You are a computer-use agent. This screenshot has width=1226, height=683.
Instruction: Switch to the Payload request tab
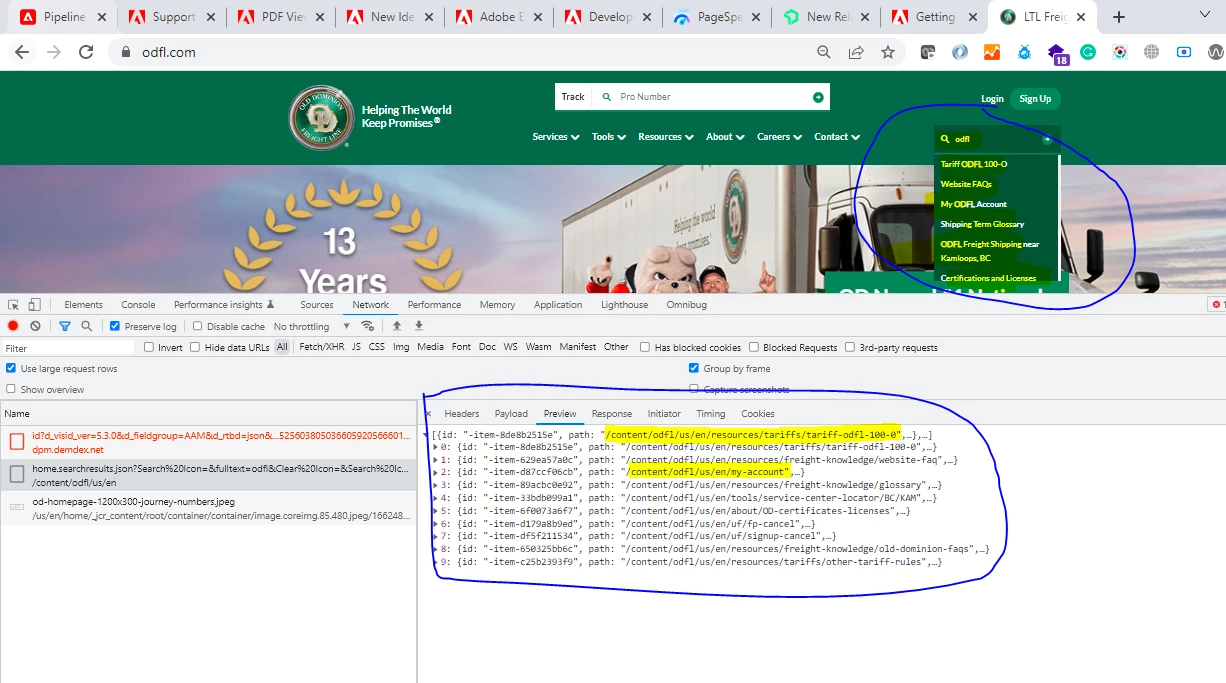pos(511,414)
